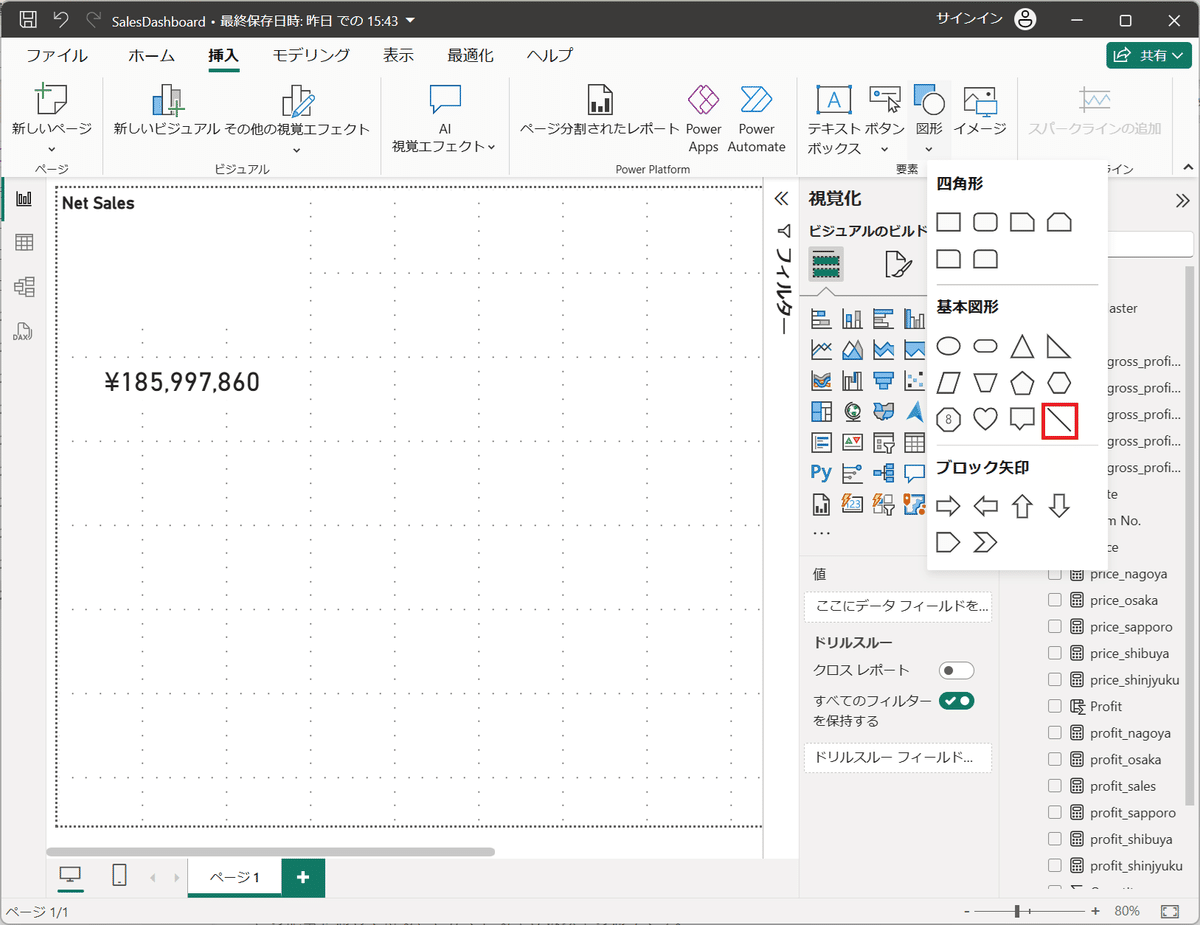Open the ファイル menu

point(57,56)
